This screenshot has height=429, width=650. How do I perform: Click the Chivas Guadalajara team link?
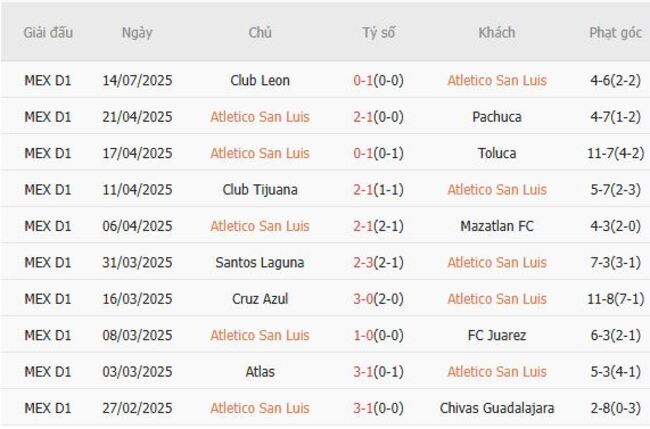click(497, 408)
